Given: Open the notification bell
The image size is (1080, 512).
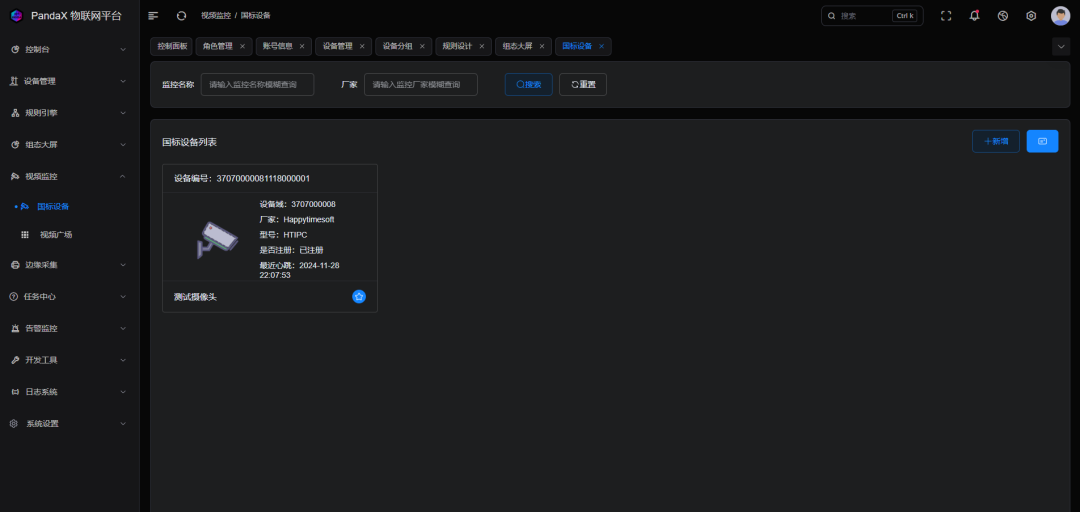Looking at the screenshot, I should tap(974, 16).
